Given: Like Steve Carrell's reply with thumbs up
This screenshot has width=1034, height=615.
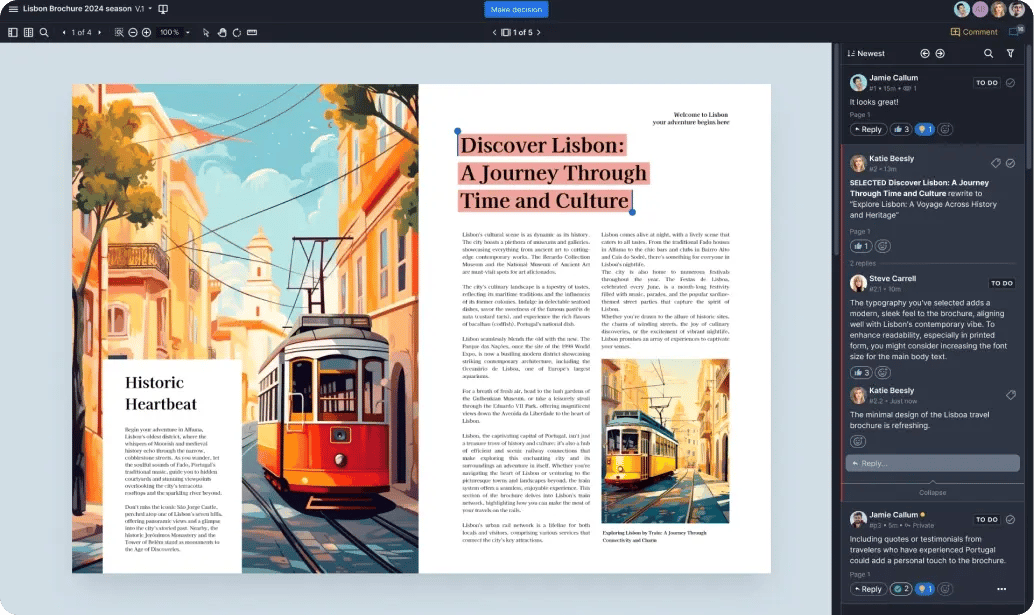Looking at the screenshot, I should click(x=862, y=371).
